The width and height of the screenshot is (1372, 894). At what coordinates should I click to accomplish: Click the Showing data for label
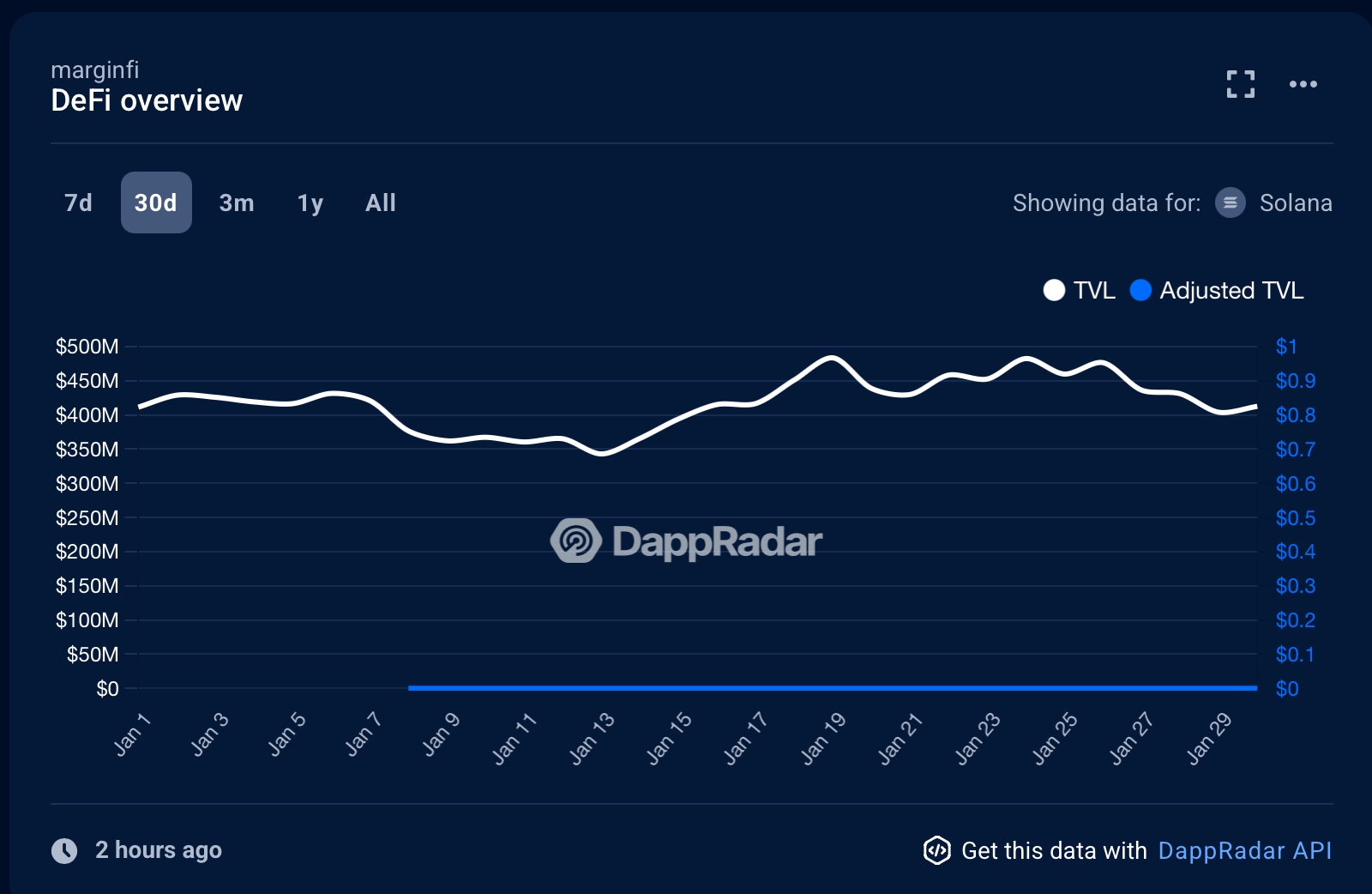pos(1106,202)
